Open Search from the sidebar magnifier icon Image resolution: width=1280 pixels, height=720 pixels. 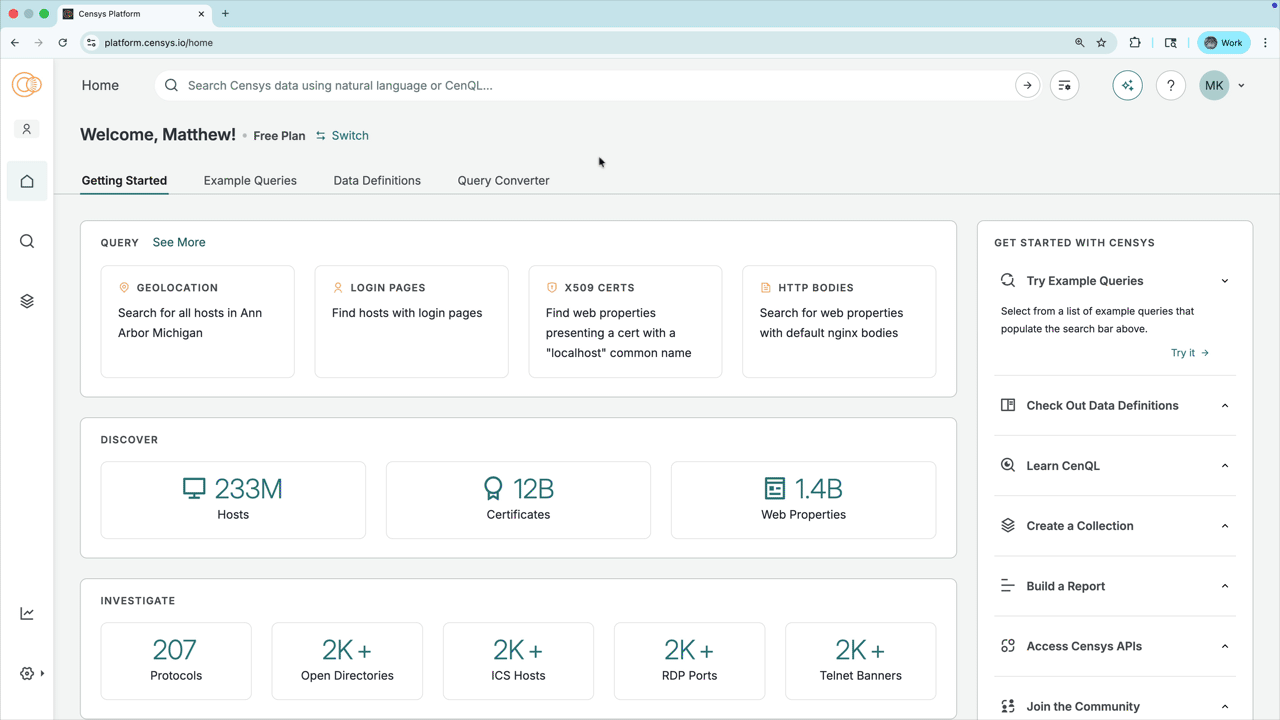click(x=27, y=241)
